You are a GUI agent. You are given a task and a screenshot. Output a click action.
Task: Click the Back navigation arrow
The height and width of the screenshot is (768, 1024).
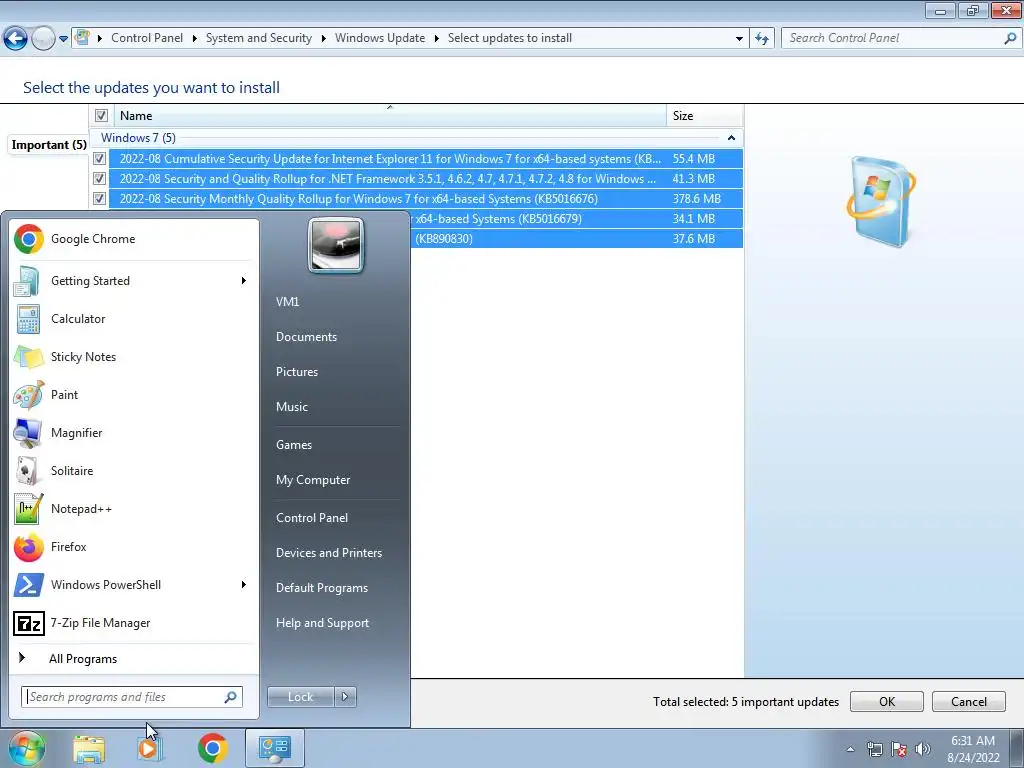(16, 39)
